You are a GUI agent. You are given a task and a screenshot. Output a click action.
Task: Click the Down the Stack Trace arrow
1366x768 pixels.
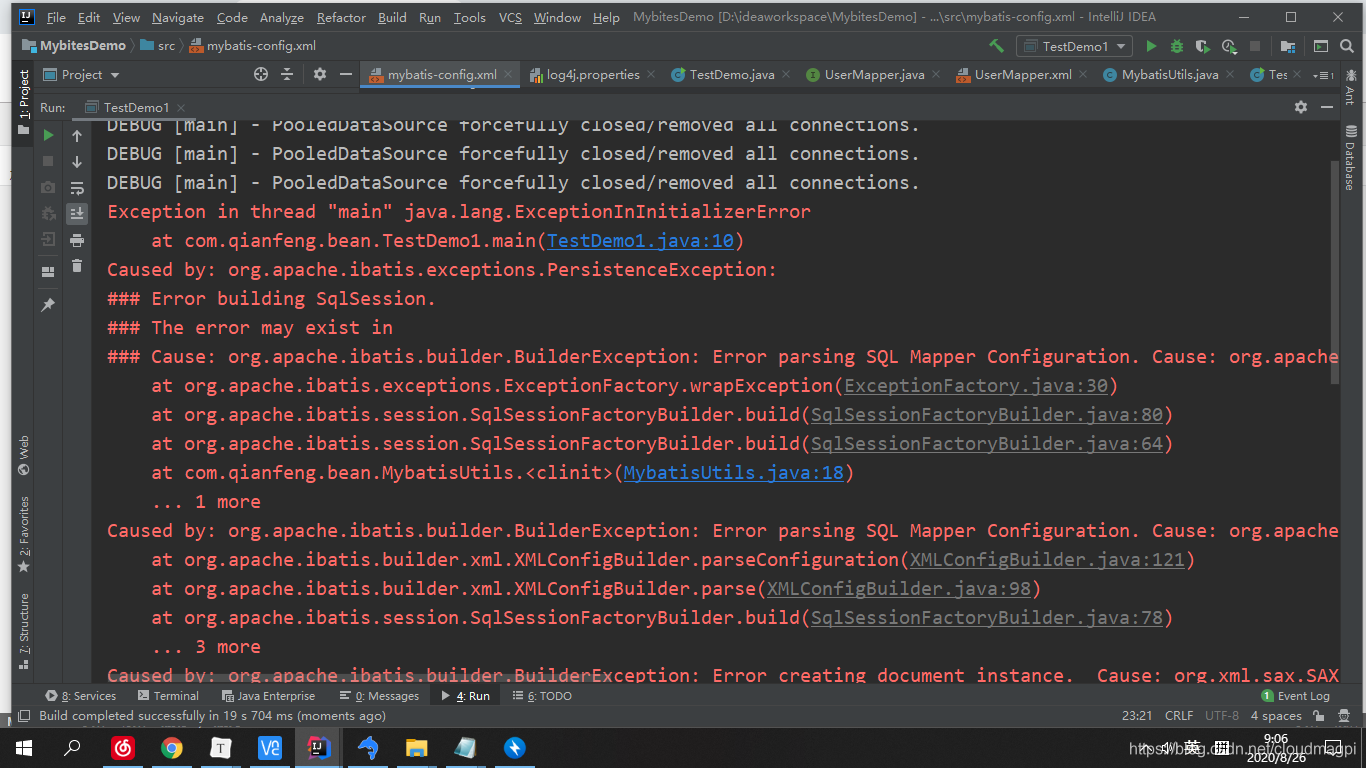pyautogui.click(x=77, y=161)
